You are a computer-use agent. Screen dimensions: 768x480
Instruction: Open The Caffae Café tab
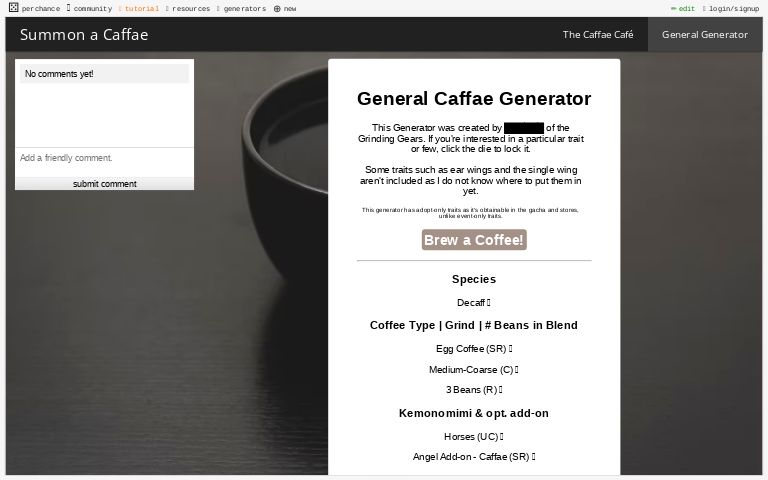[598, 34]
